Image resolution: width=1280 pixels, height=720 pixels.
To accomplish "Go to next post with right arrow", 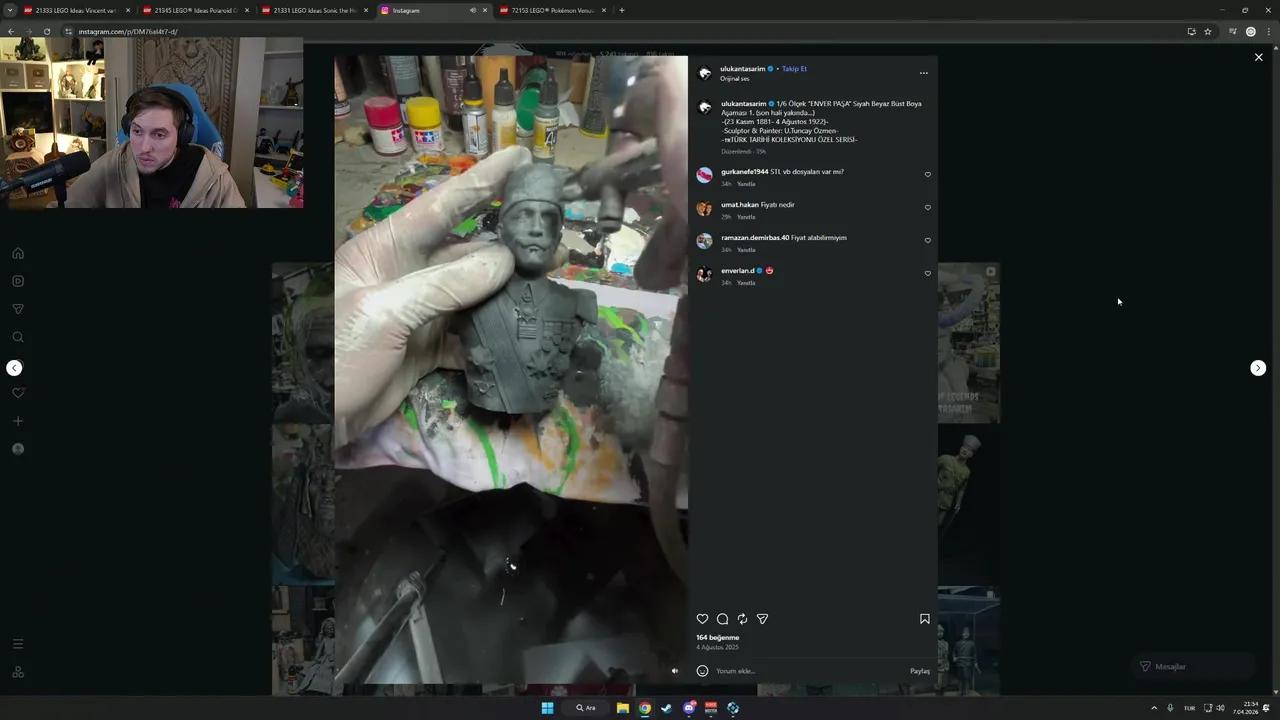I will 1258,368.
